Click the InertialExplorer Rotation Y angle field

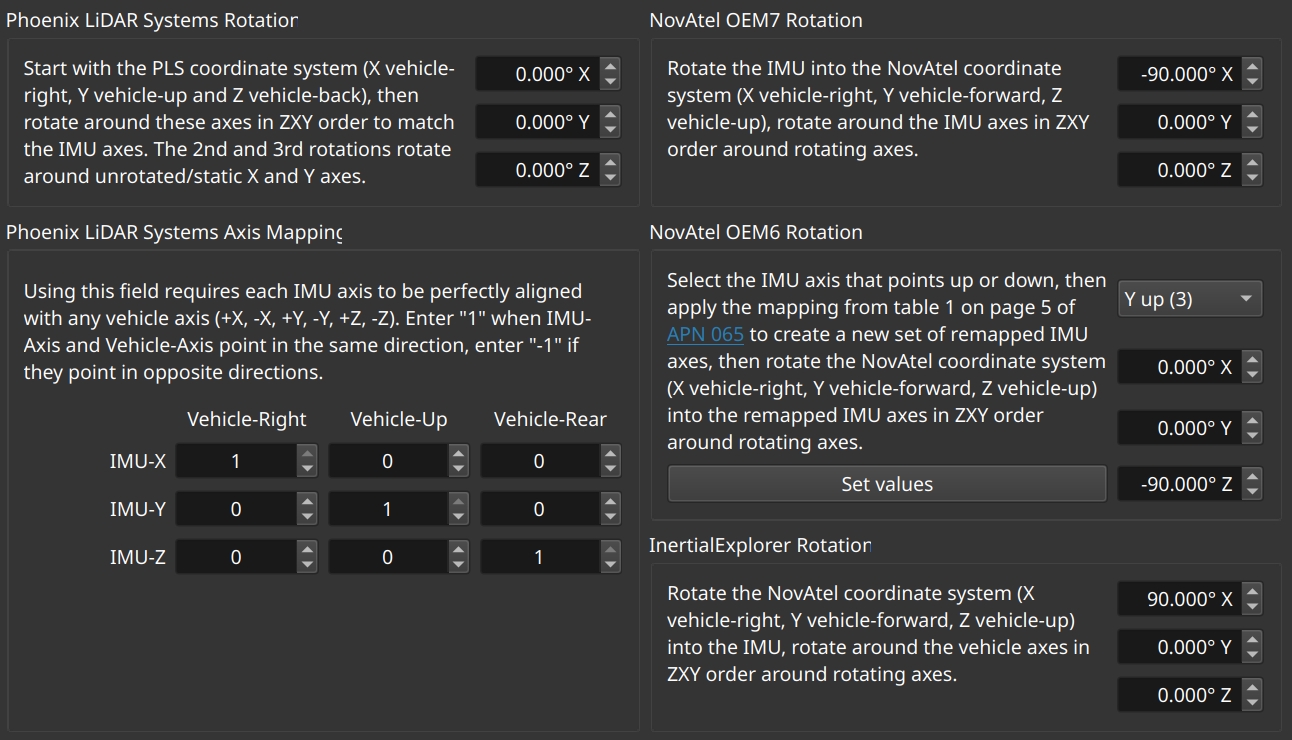1179,647
